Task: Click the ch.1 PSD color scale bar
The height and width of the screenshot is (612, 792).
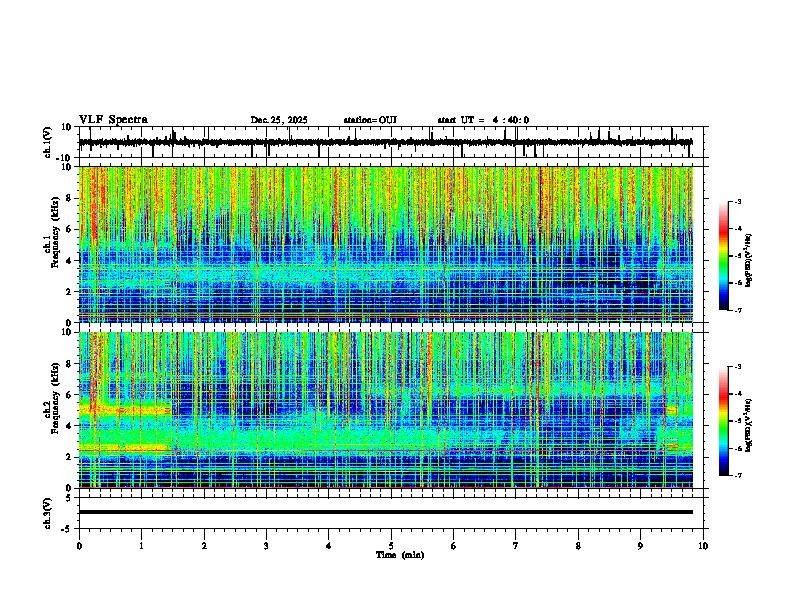Action: pos(724,256)
